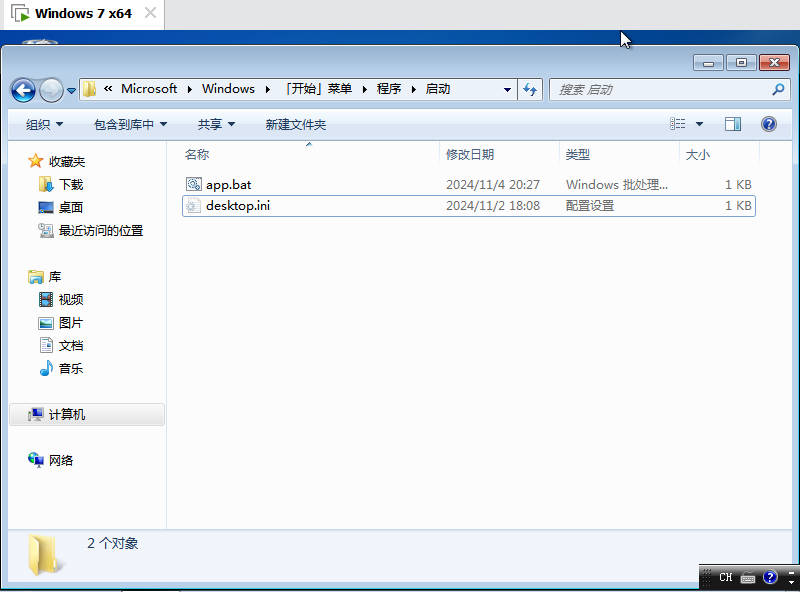This screenshot has width=800, height=592.
Task: Select Microsoft in the address path
Action: coord(149,89)
